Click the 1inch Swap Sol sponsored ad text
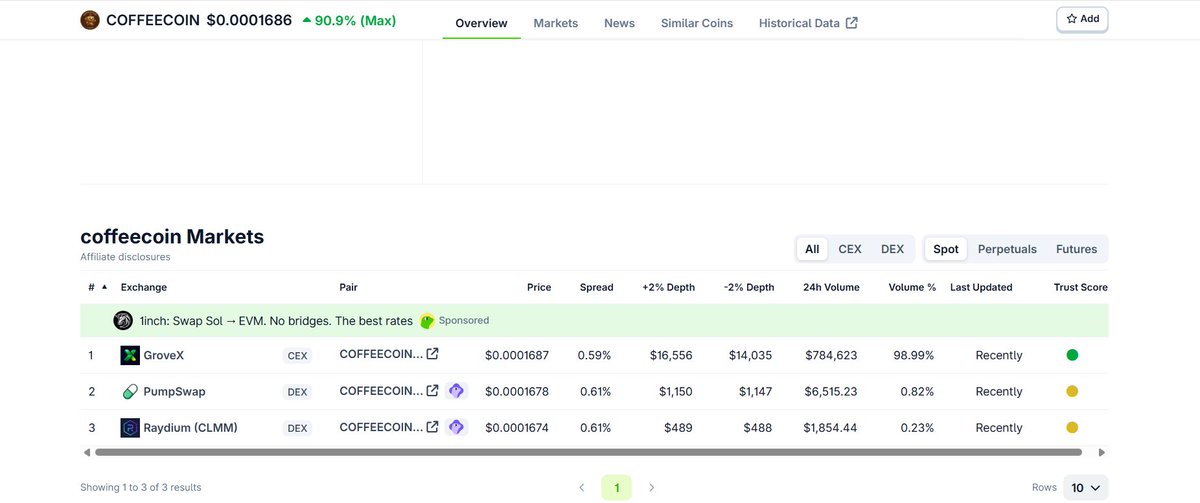This screenshot has height=503, width=1200. (x=276, y=320)
